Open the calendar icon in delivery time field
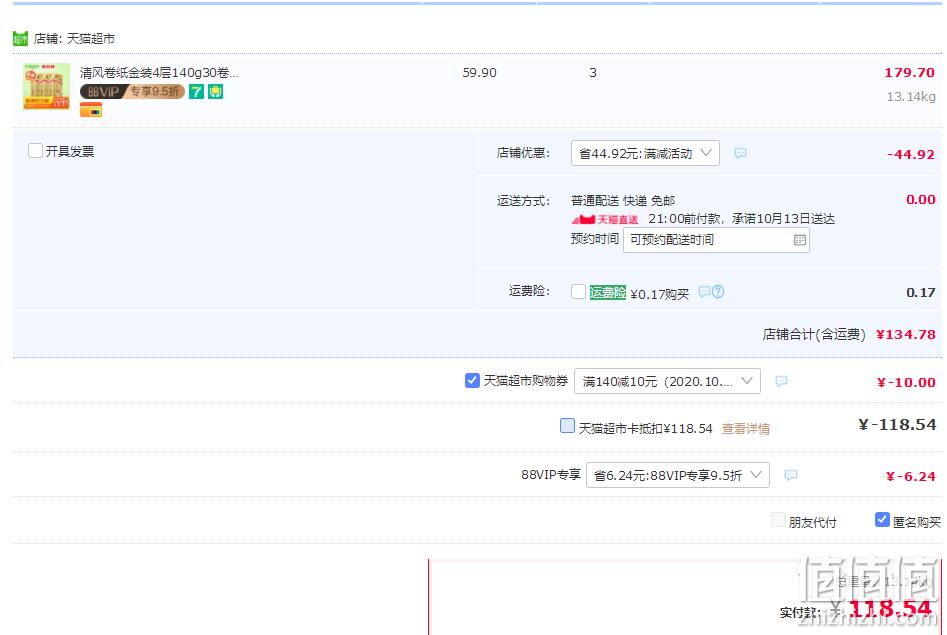This screenshot has width=947, height=635. click(800, 240)
